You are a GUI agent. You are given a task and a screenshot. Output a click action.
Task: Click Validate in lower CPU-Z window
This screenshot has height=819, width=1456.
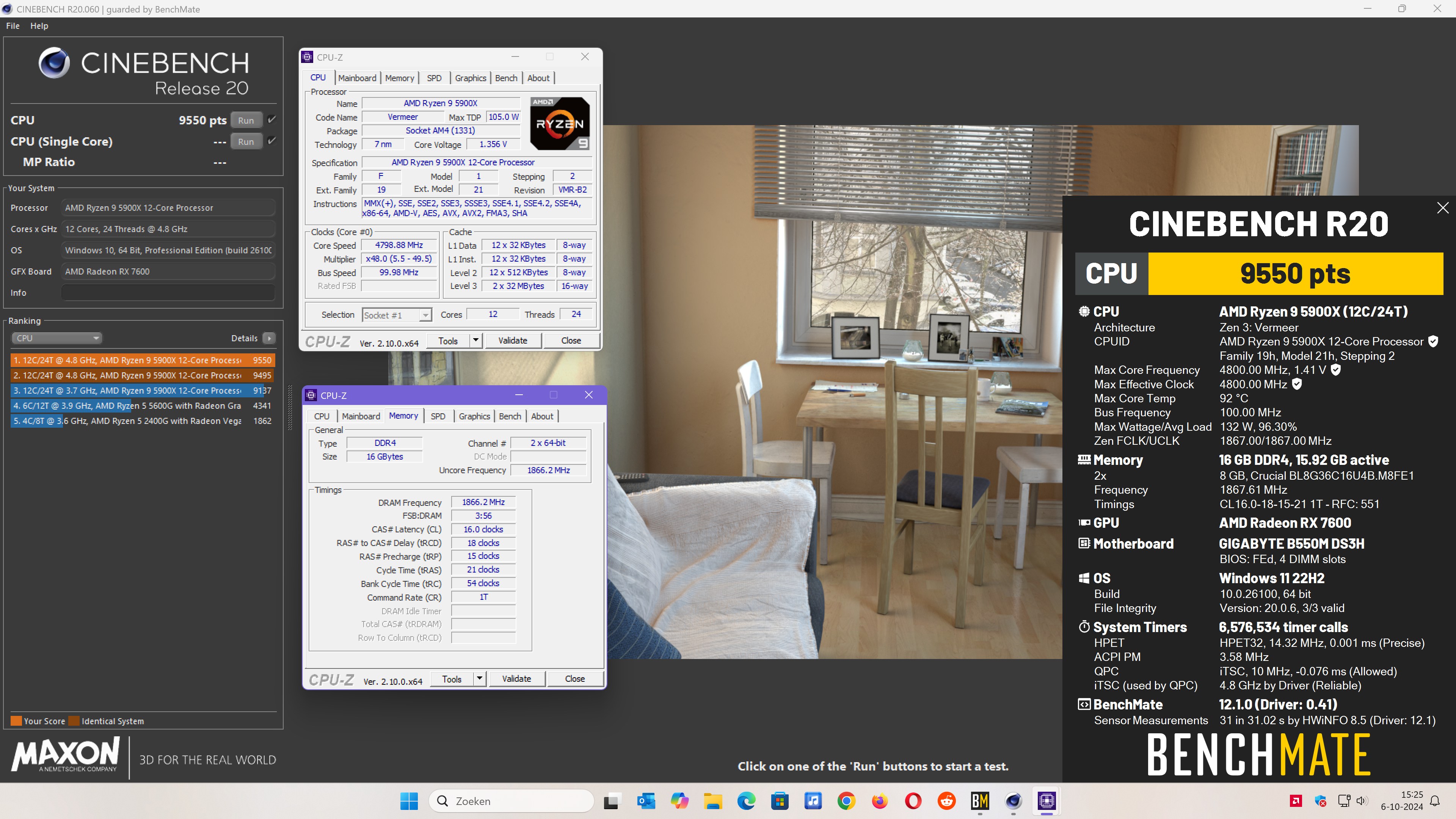(516, 678)
